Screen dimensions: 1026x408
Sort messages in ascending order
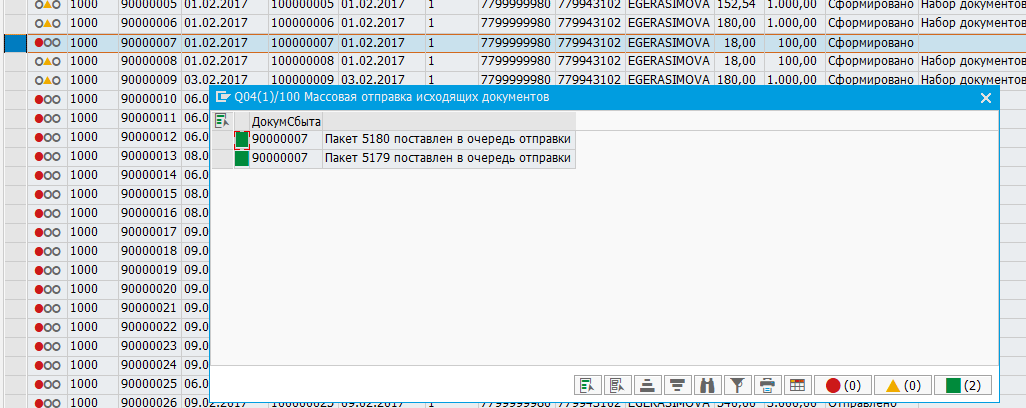point(647,385)
